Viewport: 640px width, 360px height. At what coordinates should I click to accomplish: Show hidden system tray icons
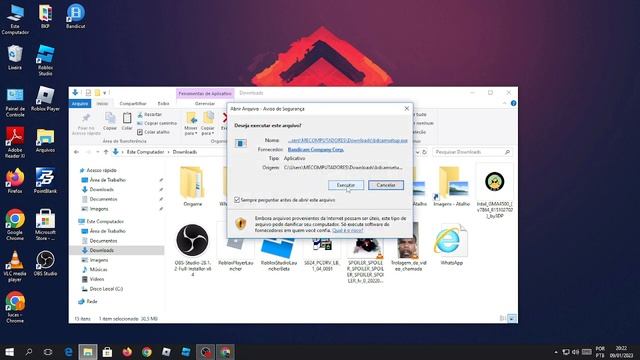tap(556, 352)
